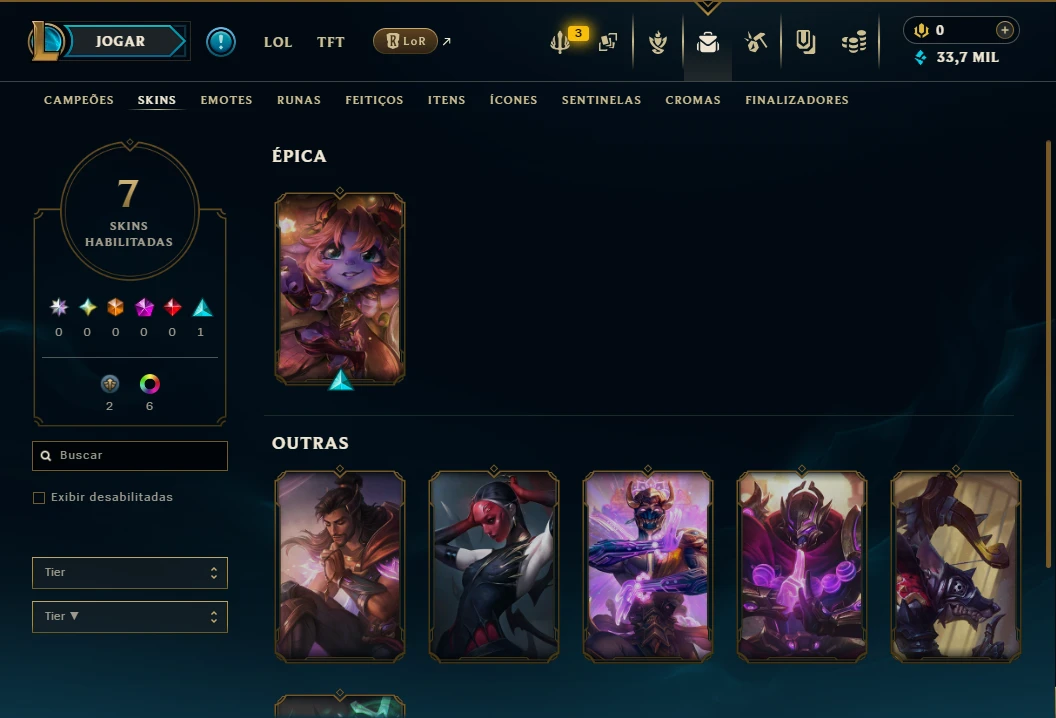1056x718 pixels.
Task: Open the Your Shop cards icon
Action: coord(607,42)
